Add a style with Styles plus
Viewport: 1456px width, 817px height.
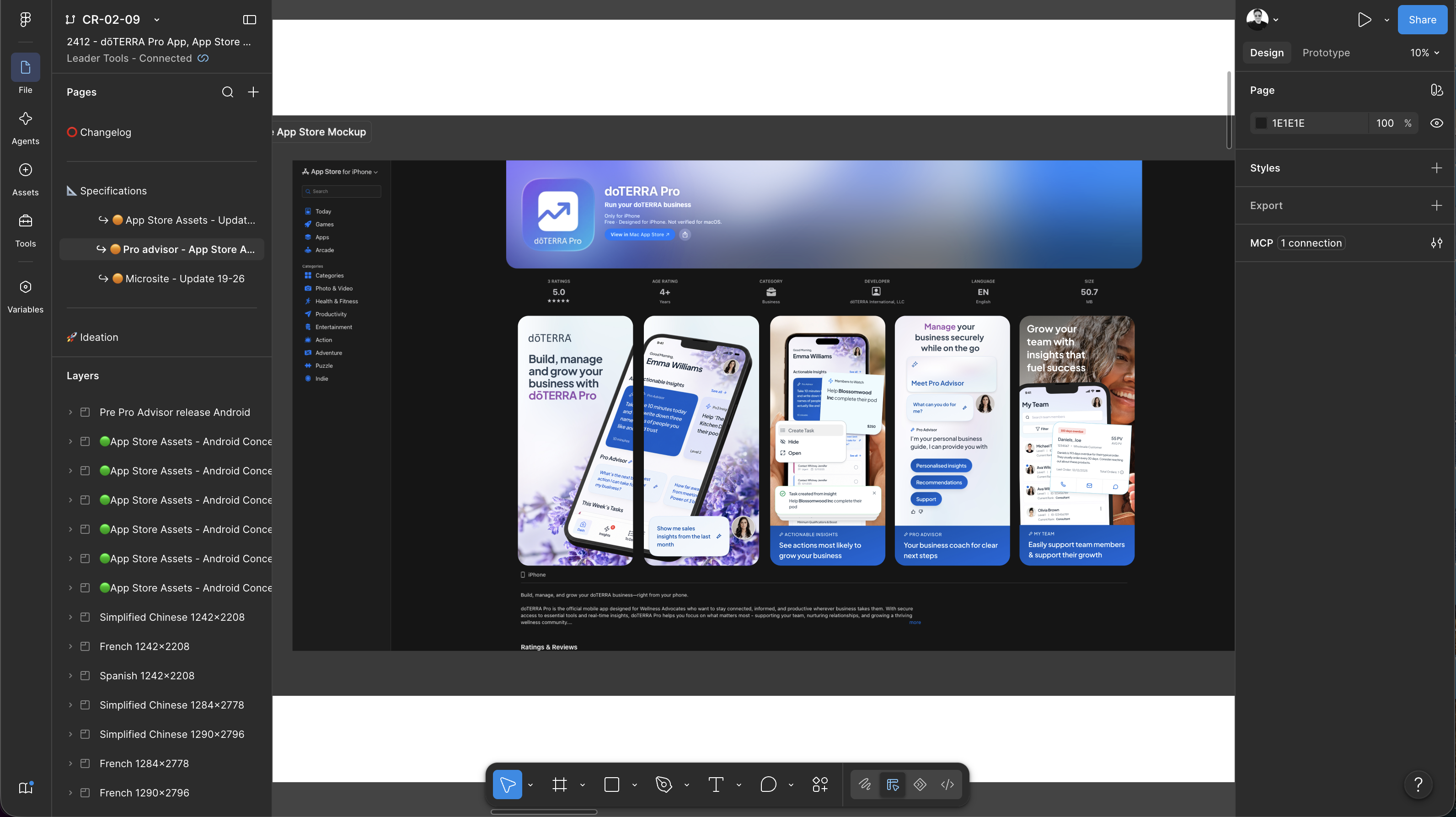(x=1436, y=168)
